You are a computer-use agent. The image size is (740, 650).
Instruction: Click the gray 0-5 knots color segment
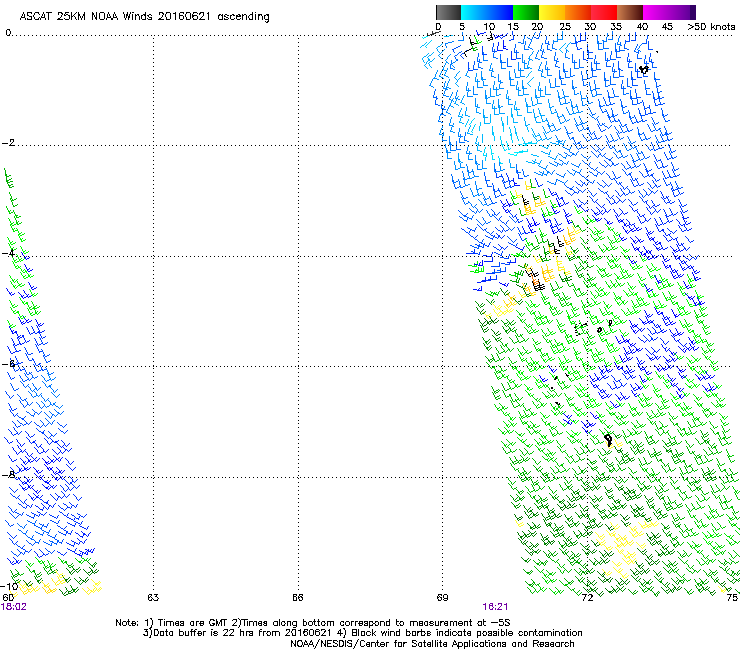pos(448,12)
